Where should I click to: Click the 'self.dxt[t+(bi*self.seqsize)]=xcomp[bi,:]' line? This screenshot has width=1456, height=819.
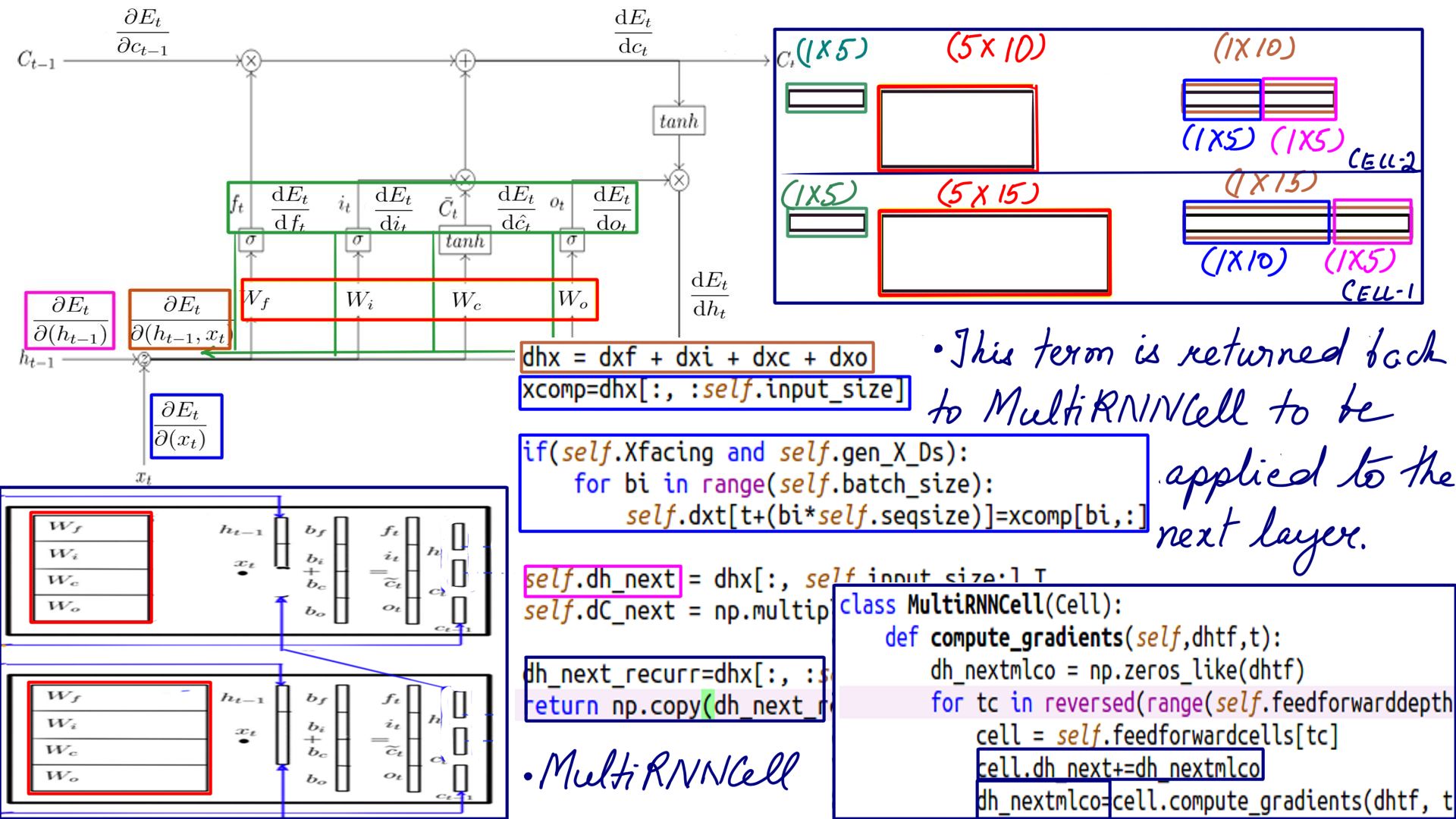click(886, 516)
